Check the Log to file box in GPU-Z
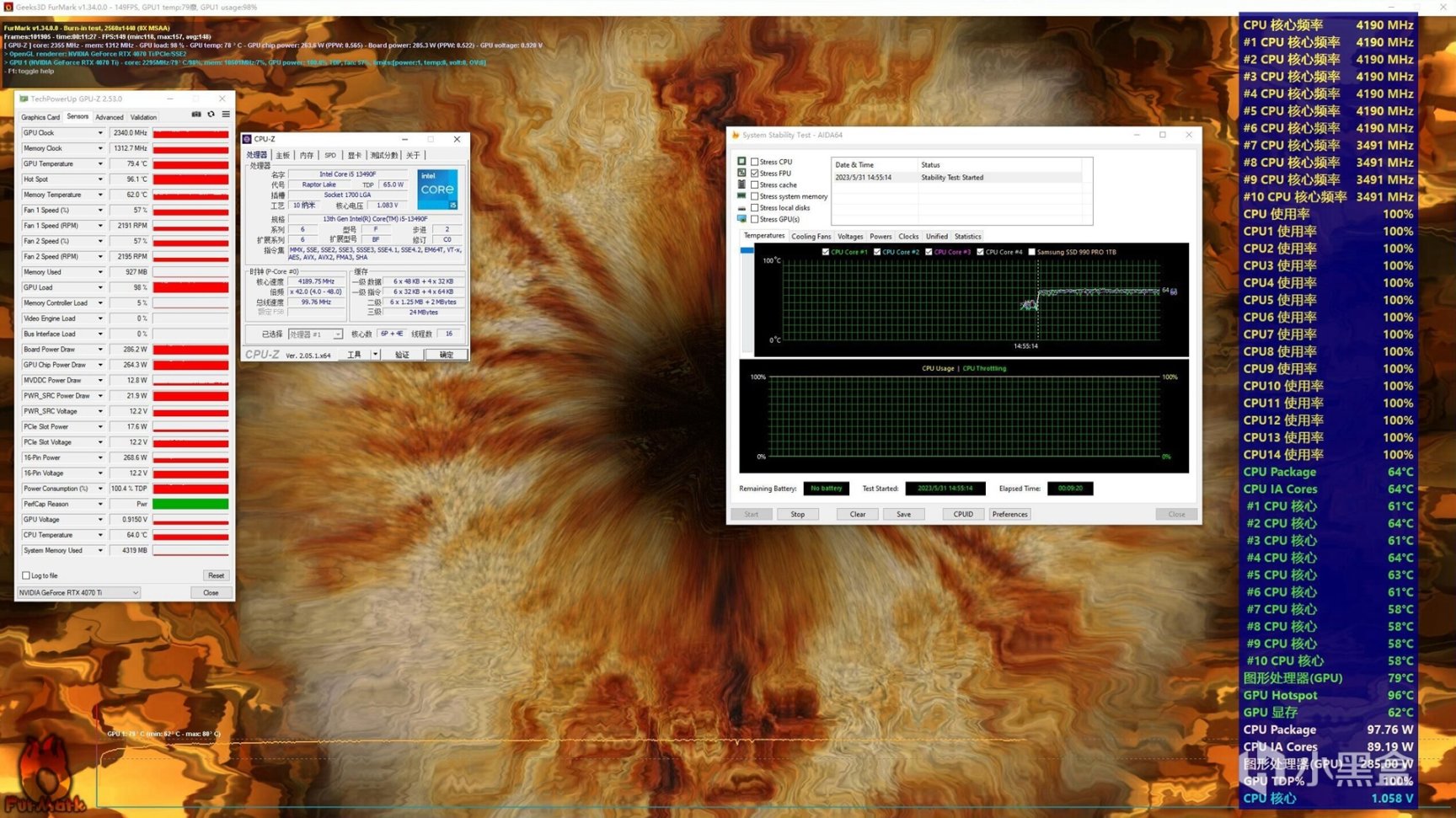Viewport: 1456px width, 818px height. [26, 575]
